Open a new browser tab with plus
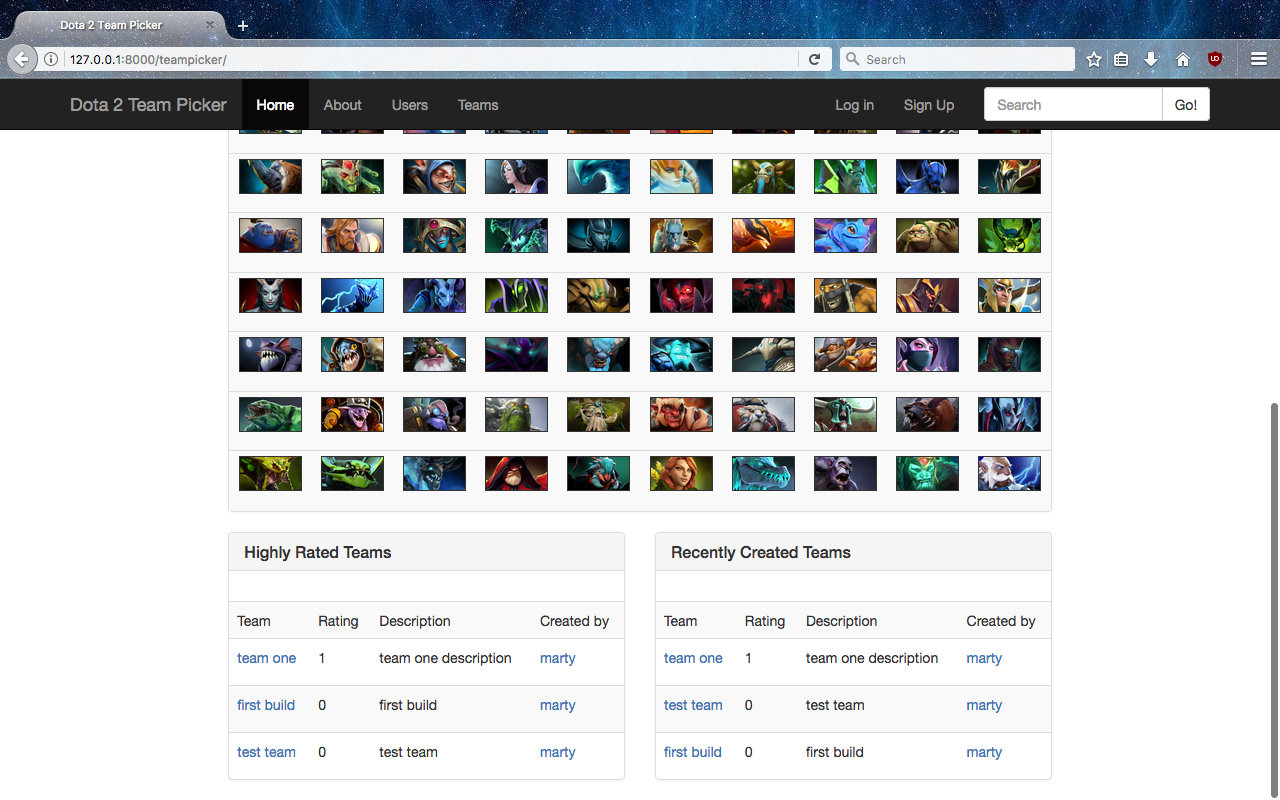The height and width of the screenshot is (800, 1280). point(242,26)
